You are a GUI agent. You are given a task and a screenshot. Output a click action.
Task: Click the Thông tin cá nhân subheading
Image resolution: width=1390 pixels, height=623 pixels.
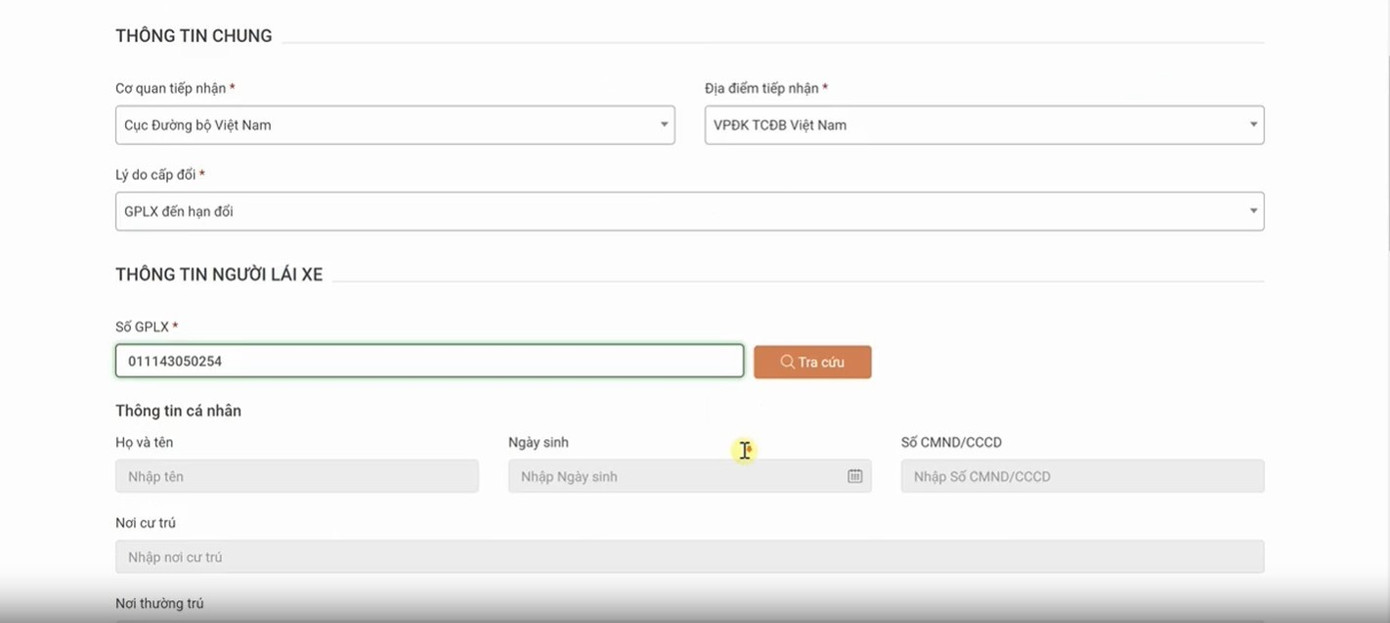[x=178, y=411]
